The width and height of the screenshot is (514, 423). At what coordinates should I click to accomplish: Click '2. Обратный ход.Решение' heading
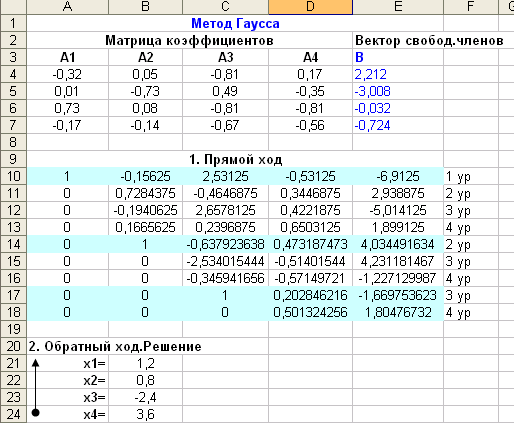pos(115,347)
